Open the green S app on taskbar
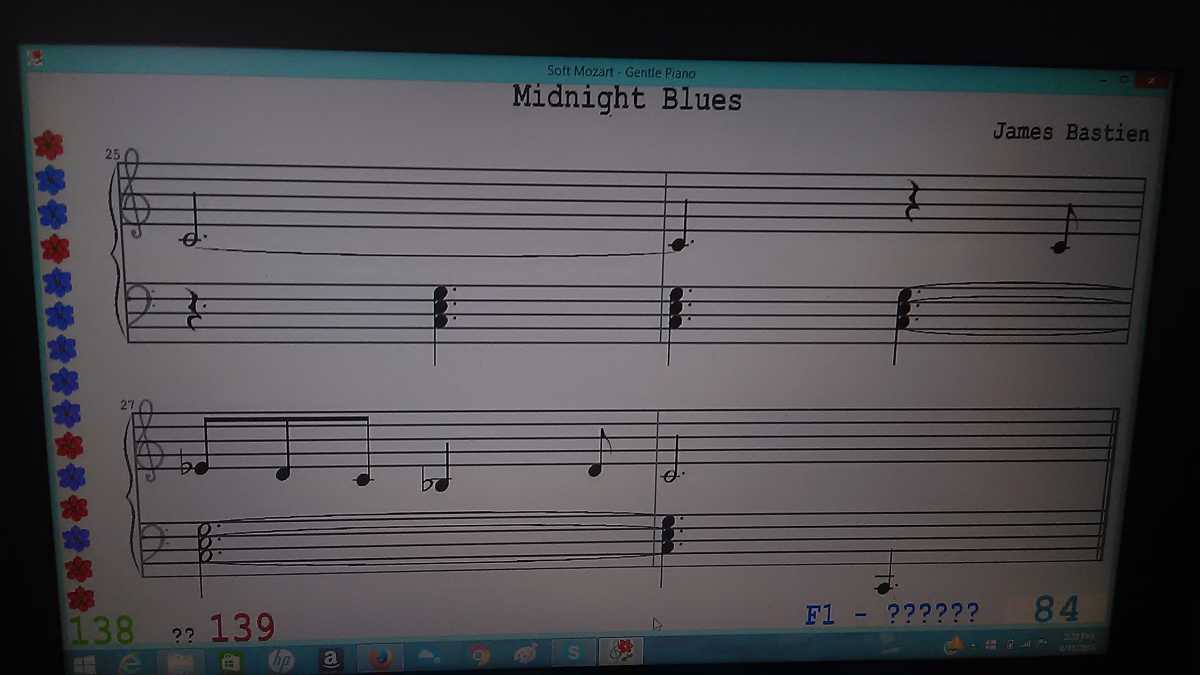 click(573, 653)
